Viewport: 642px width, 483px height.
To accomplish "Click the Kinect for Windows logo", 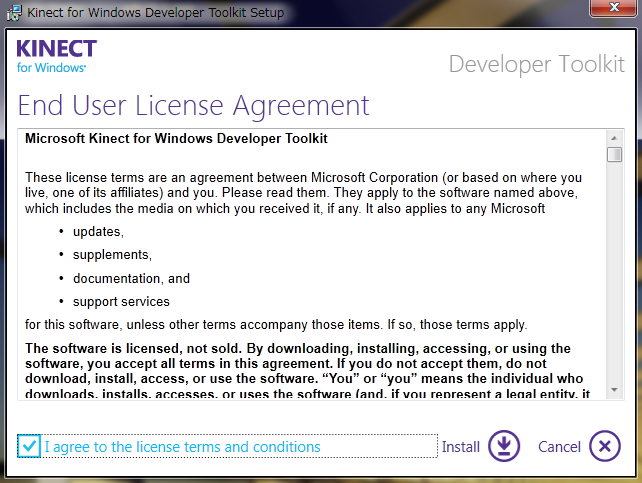I will 57,56.
